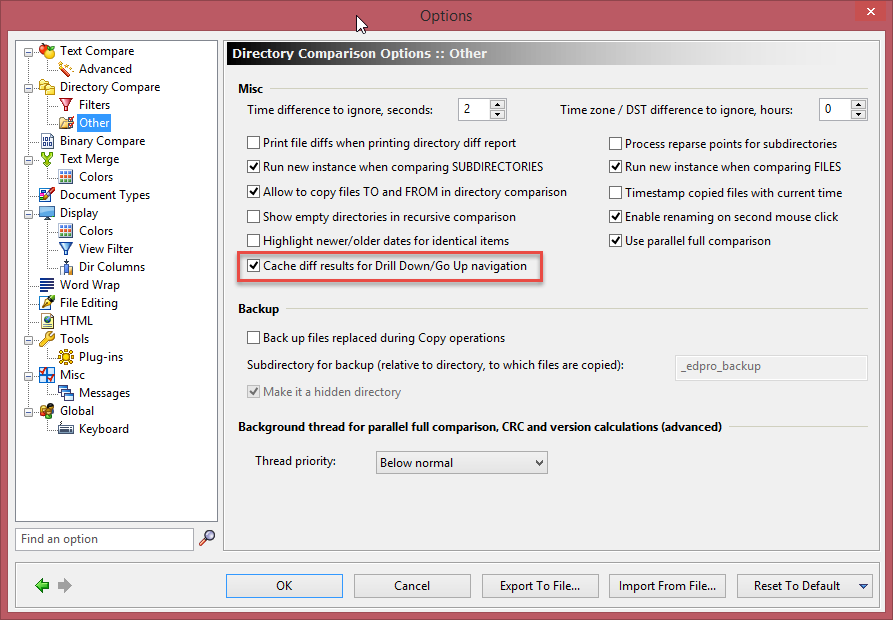Uncheck Run new instance when comparing SUBDIRECTORIES
Viewport: 893px width, 620px height.
pos(253,167)
